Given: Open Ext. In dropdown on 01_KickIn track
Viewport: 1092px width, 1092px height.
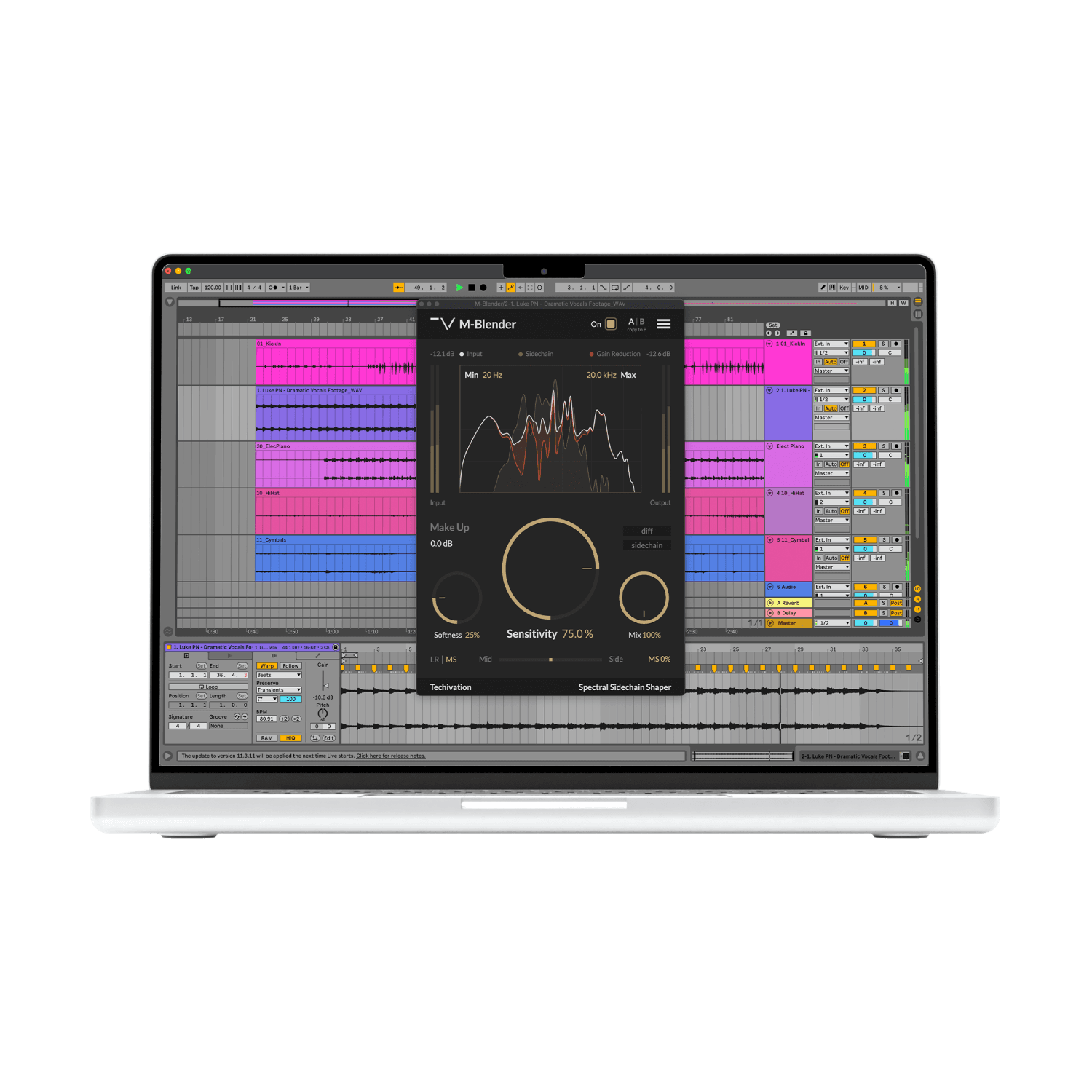Looking at the screenshot, I should [831, 344].
